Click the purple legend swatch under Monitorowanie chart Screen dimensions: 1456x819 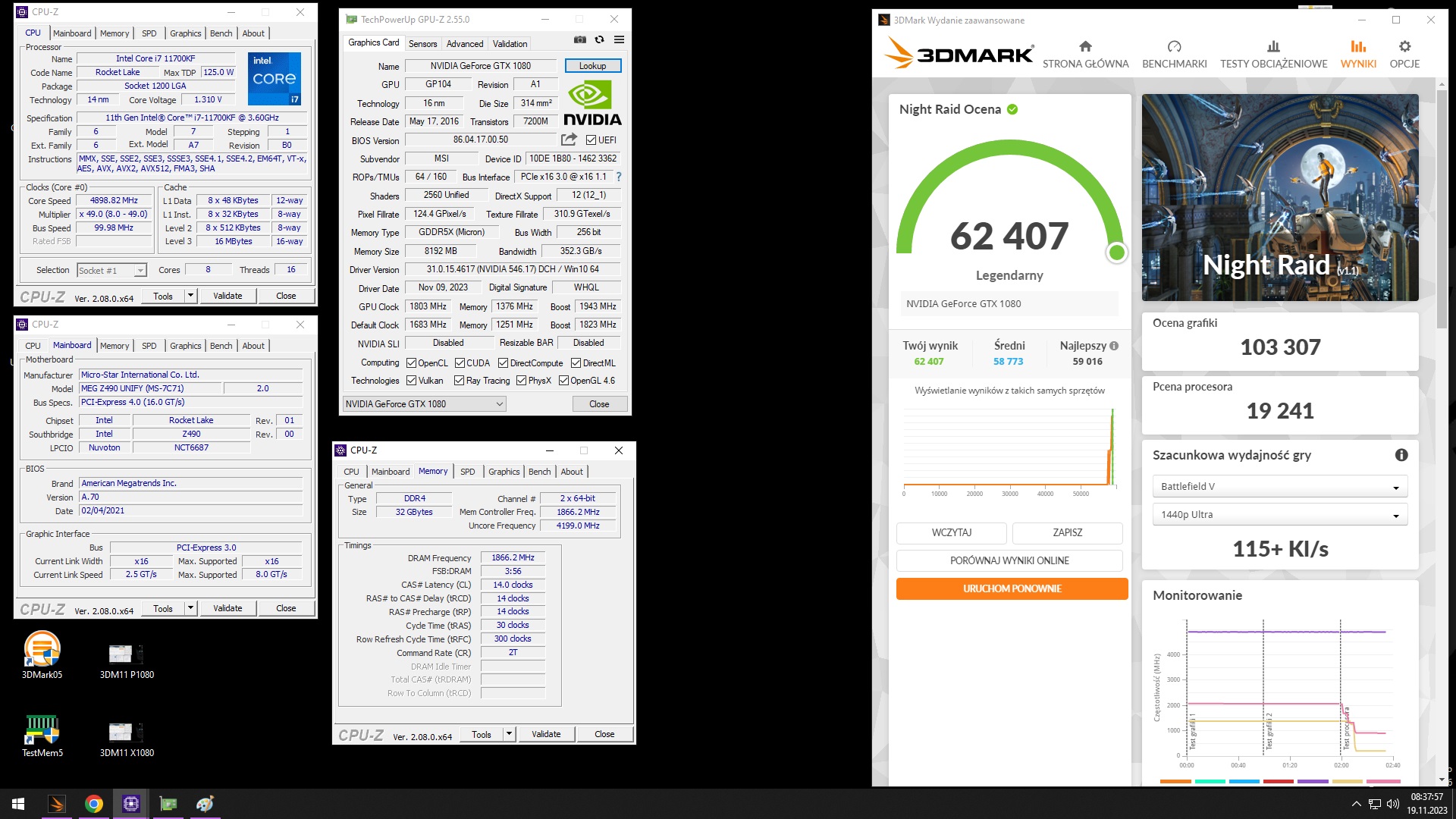point(1313,781)
